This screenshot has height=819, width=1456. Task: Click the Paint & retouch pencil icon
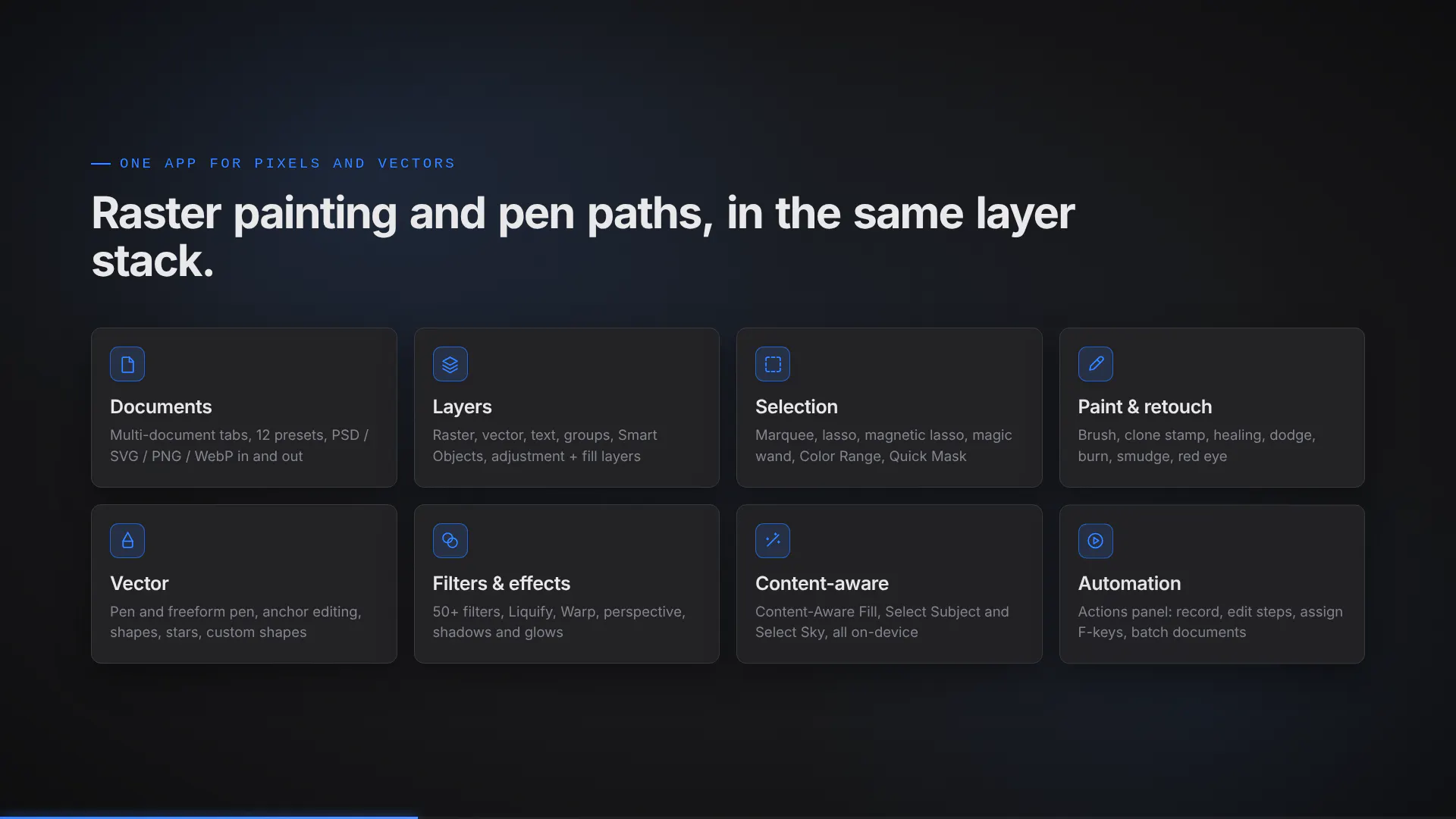(1096, 364)
